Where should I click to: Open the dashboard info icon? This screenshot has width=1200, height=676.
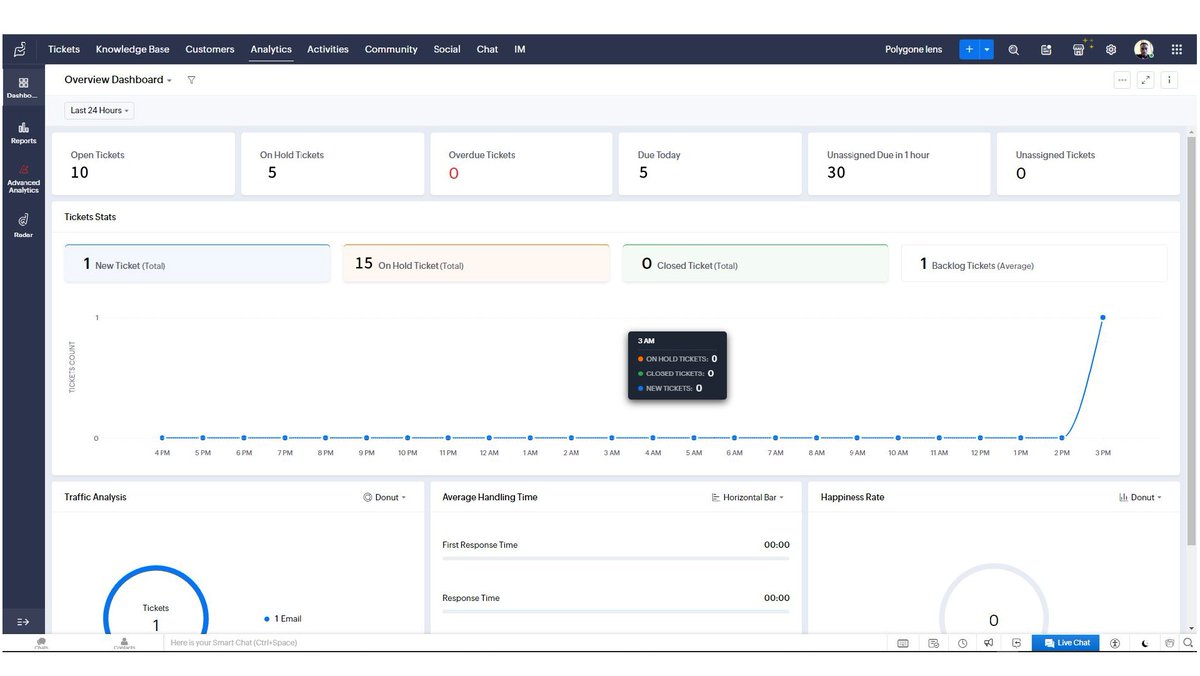[x=1170, y=80]
